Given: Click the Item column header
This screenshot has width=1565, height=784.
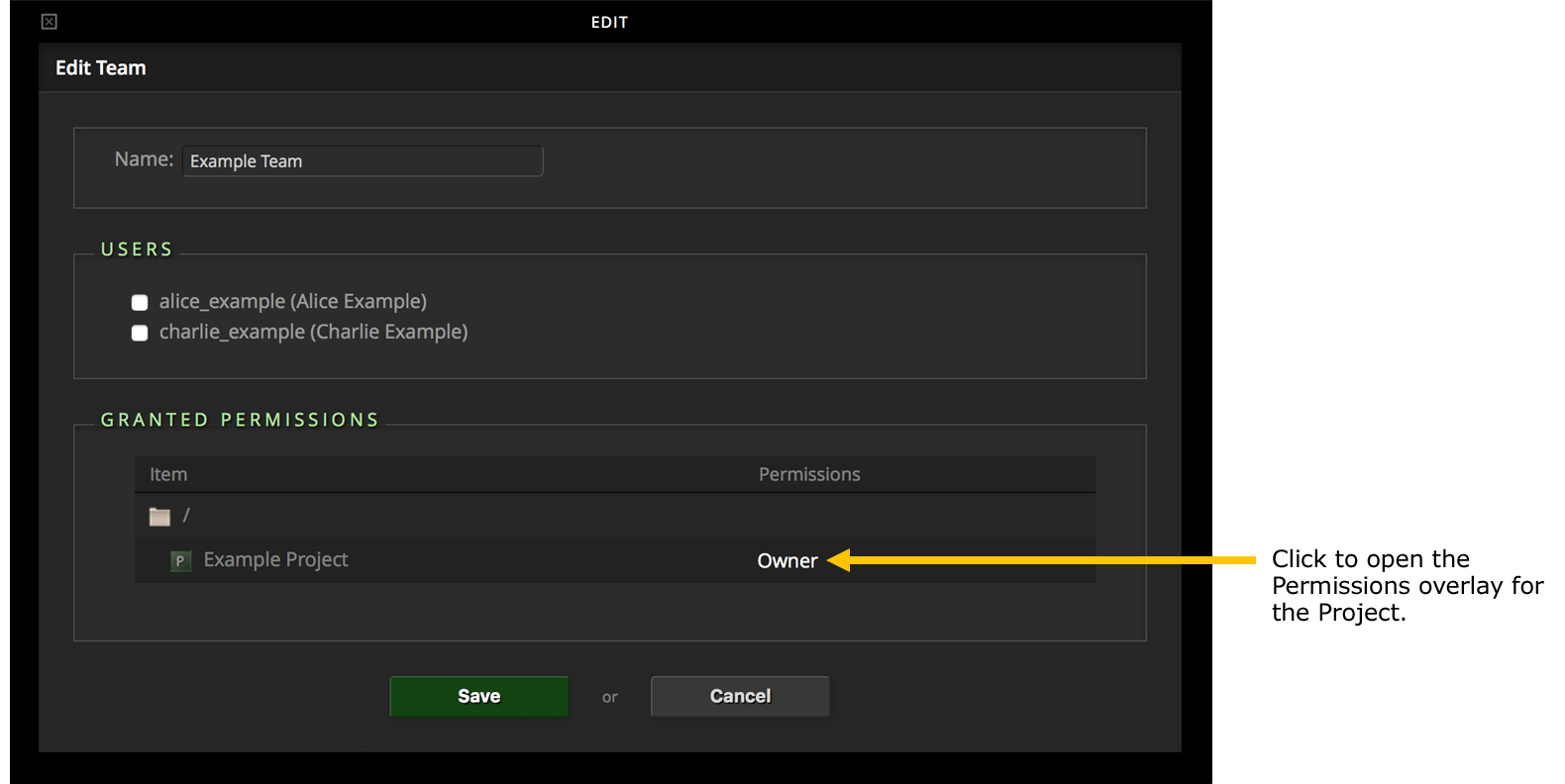Looking at the screenshot, I should (x=168, y=475).
